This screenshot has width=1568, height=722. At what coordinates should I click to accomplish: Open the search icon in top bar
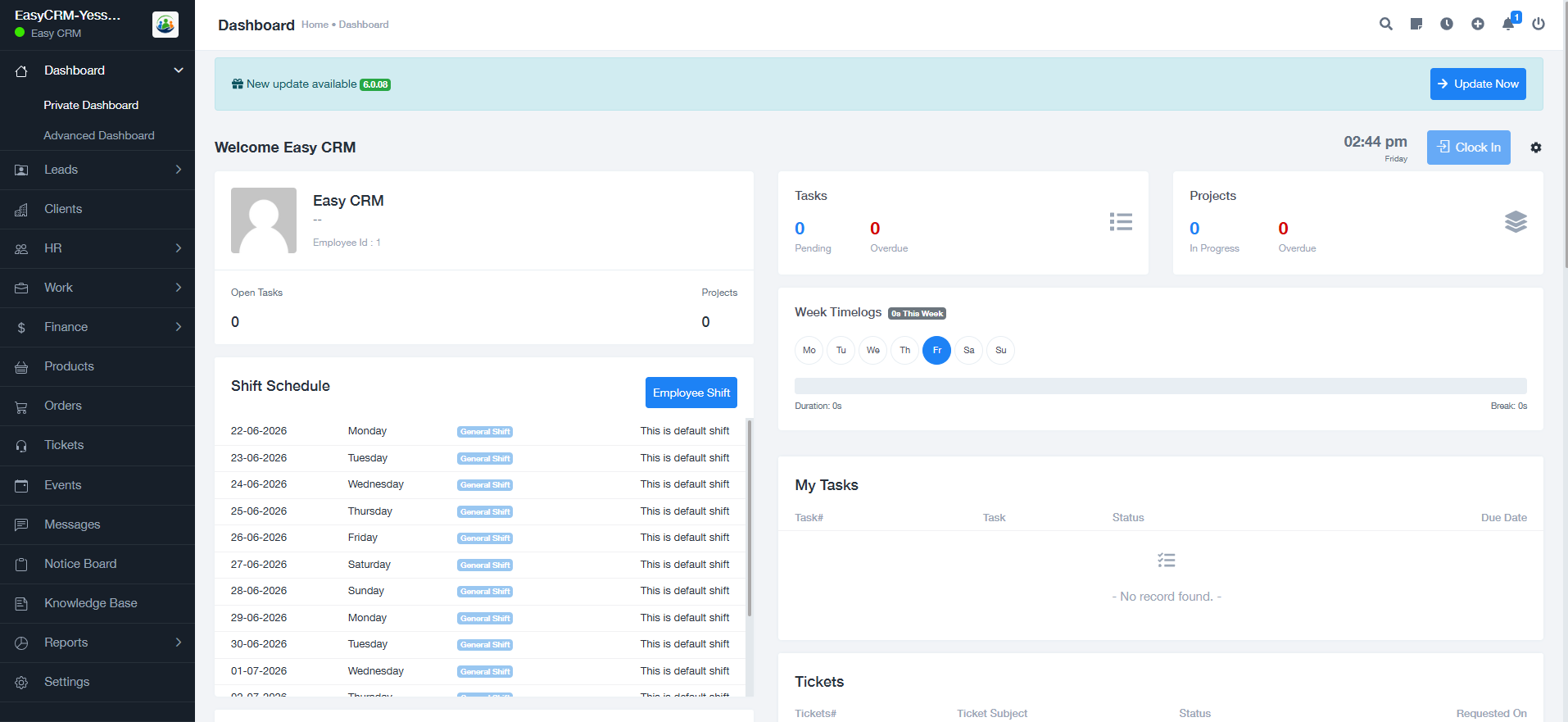coord(1385,24)
